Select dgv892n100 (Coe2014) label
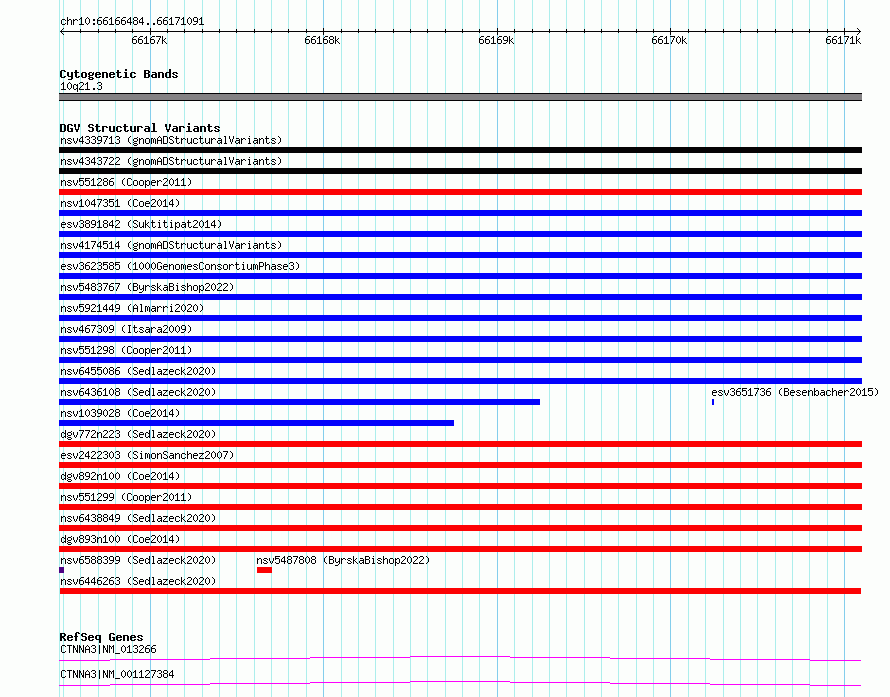890x697 pixels. coord(120,476)
